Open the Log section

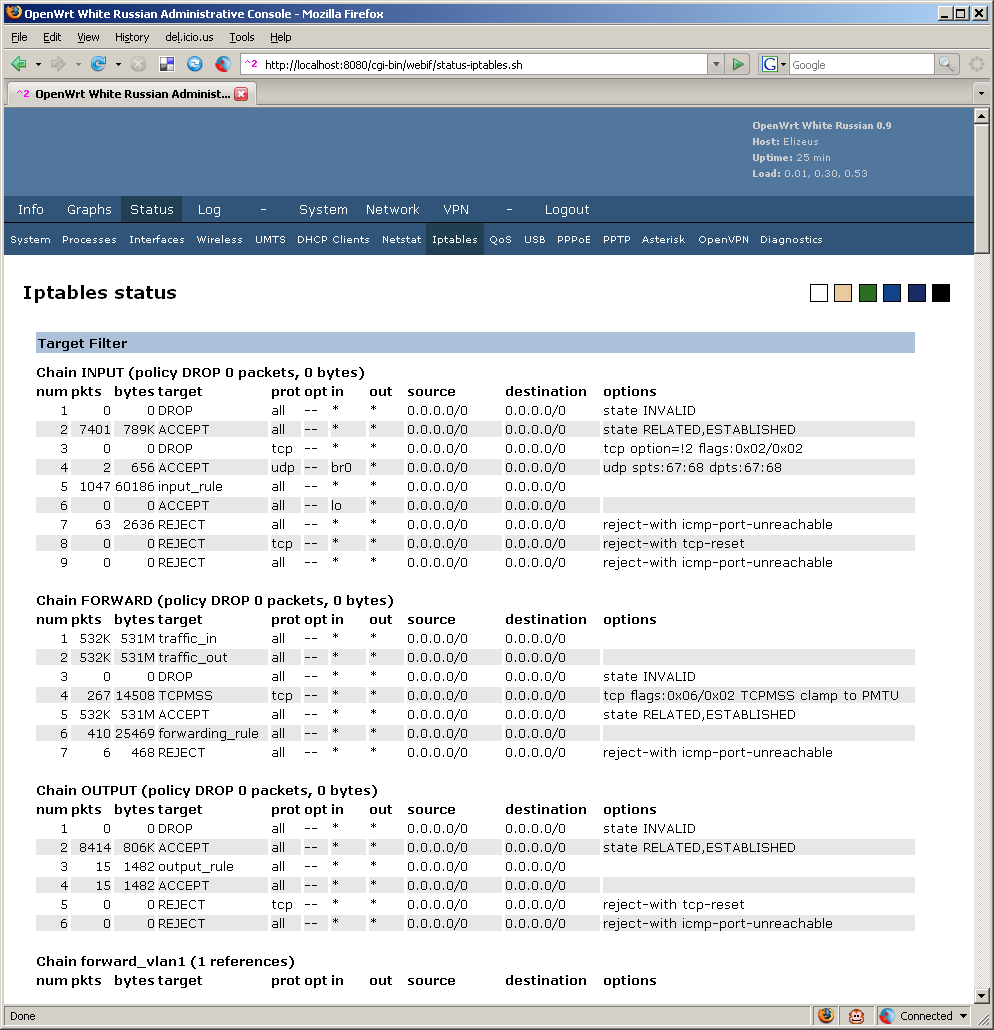click(209, 210)
